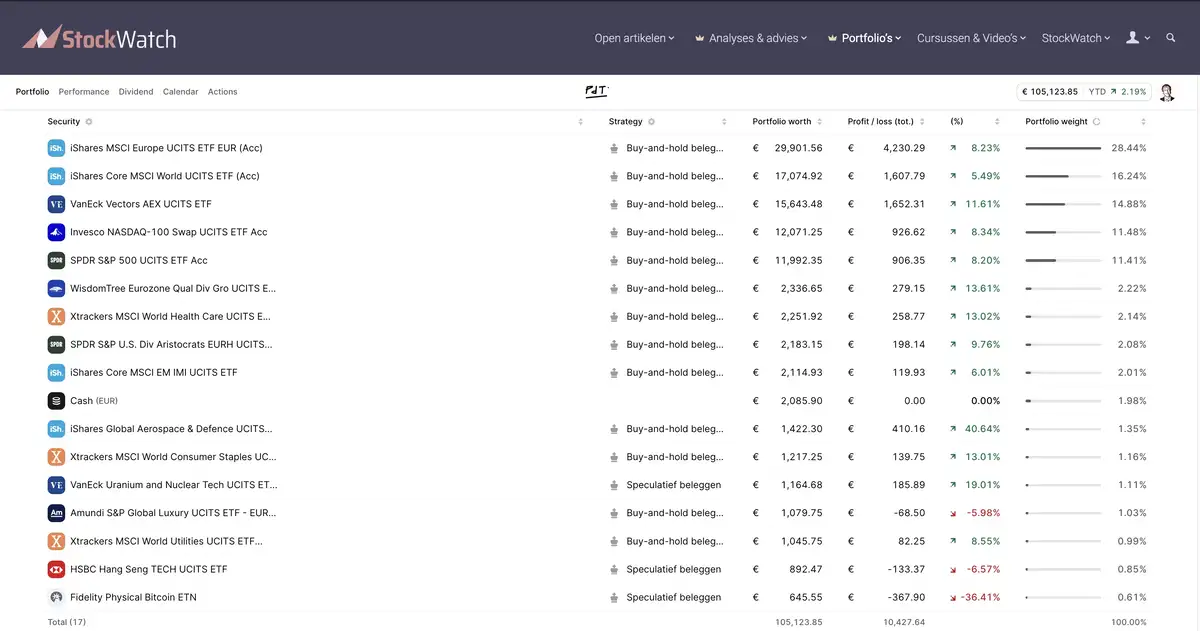Click the VanEck Vectors AEX logo icon
The height and width of the screenshot is (631, 1200).
(56, 204)
